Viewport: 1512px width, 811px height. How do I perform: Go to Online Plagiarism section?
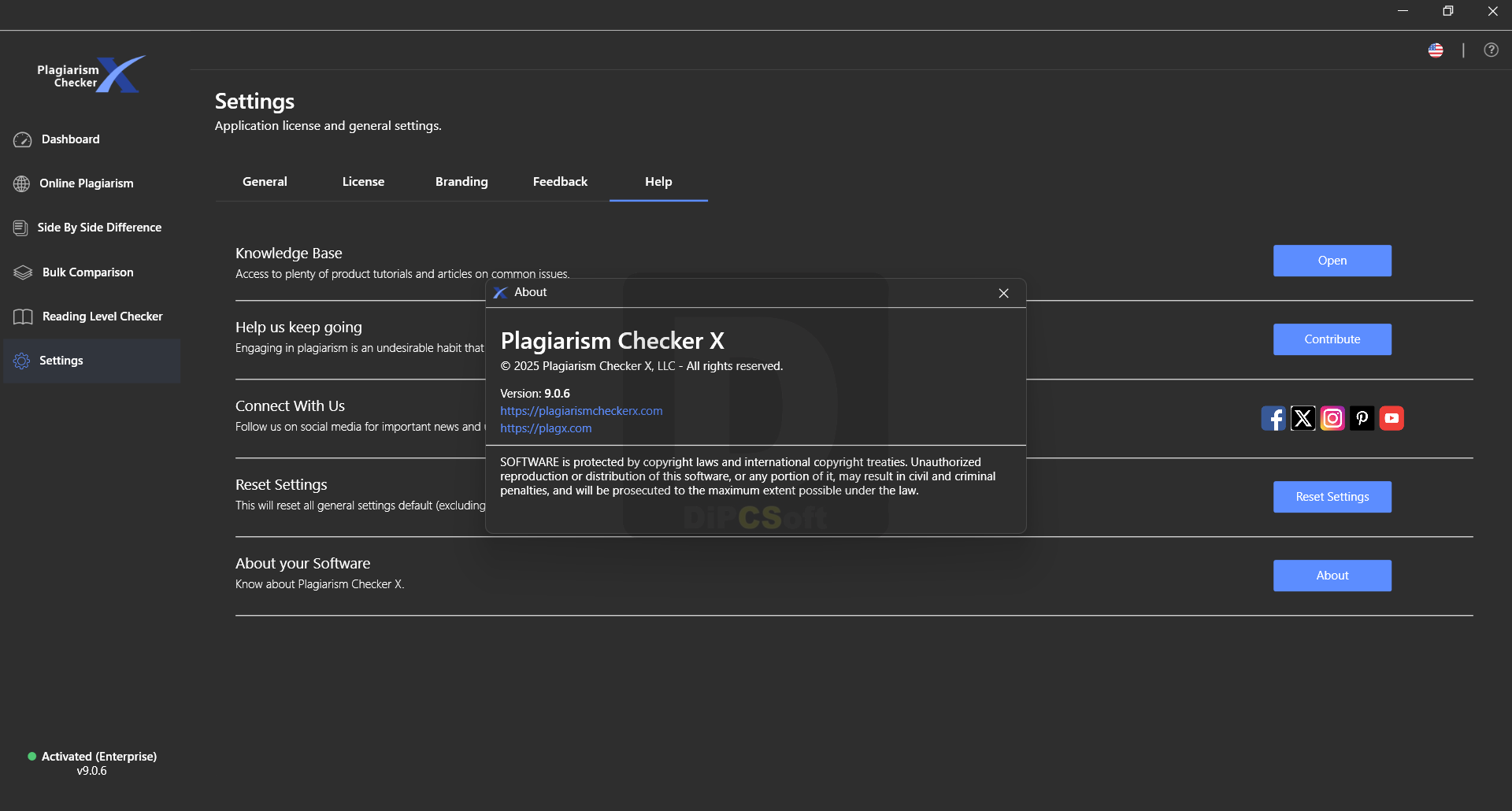pos(91,183)
